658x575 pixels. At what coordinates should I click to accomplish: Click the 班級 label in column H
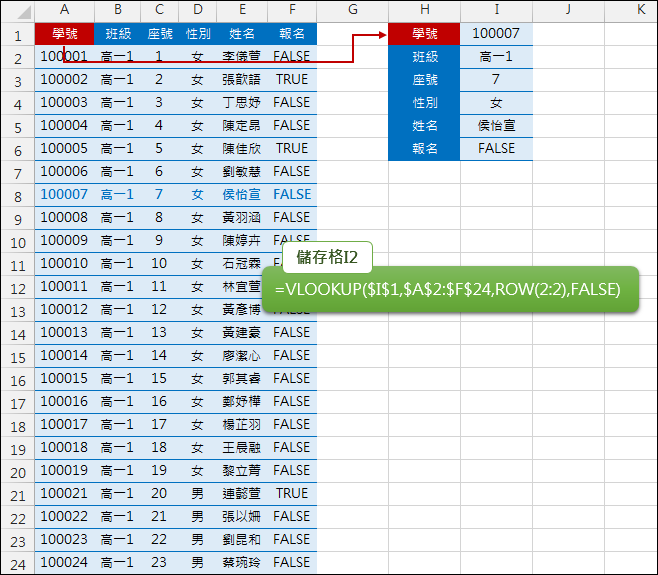pos(424,57)
